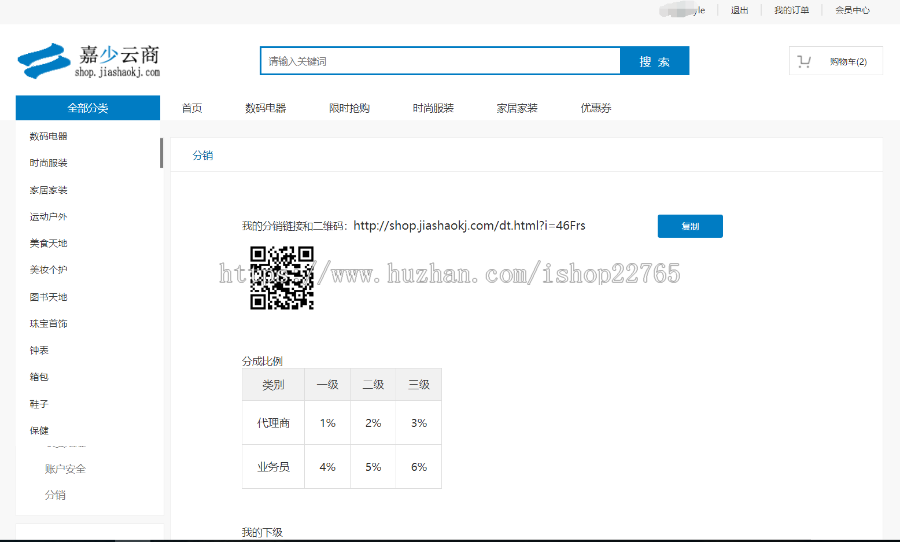Open the shopping cart icon
Screen dimensions: 900x542
tap(804, 61)
